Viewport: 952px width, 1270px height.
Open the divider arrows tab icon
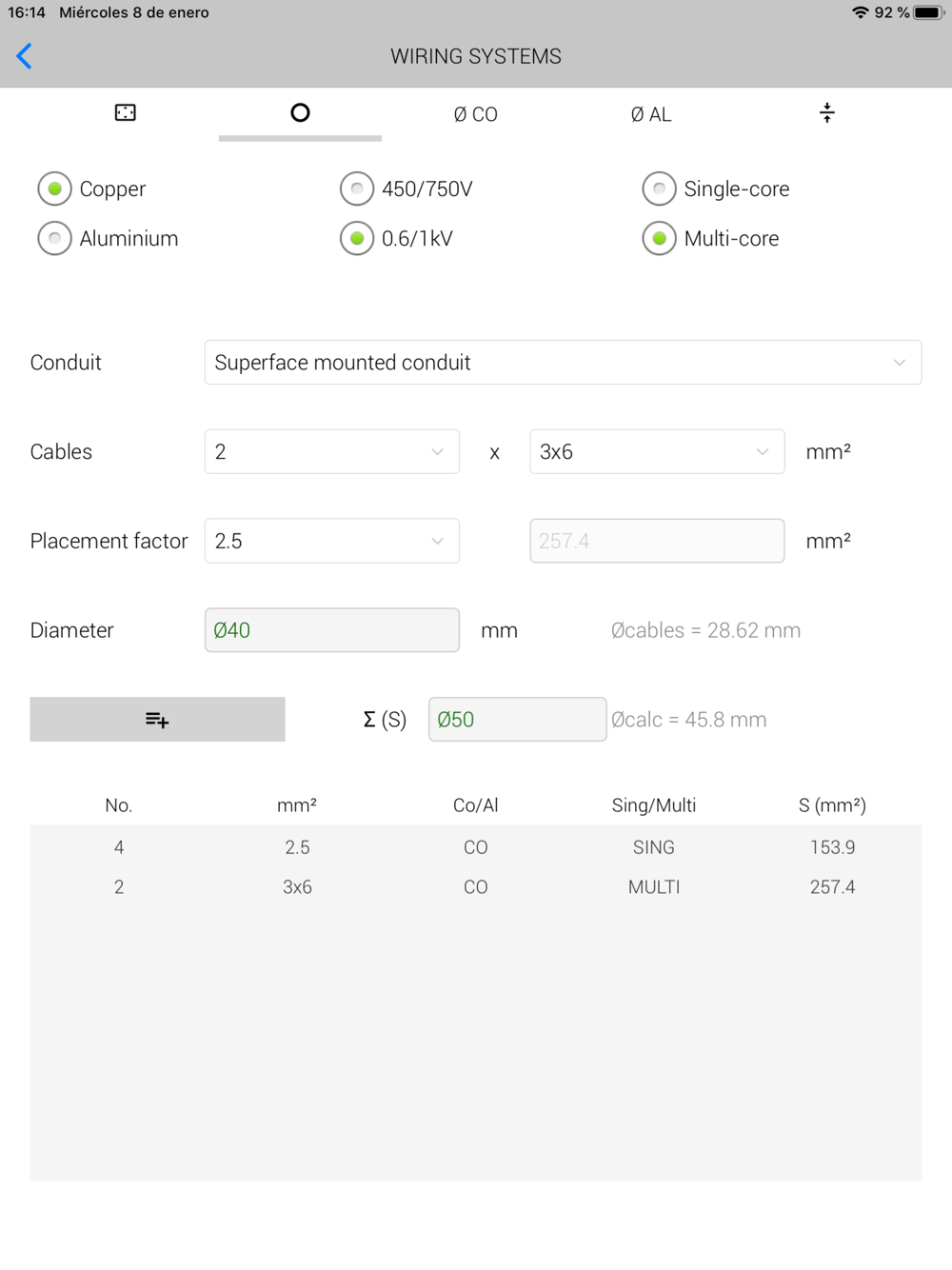[x=826, y=113]
